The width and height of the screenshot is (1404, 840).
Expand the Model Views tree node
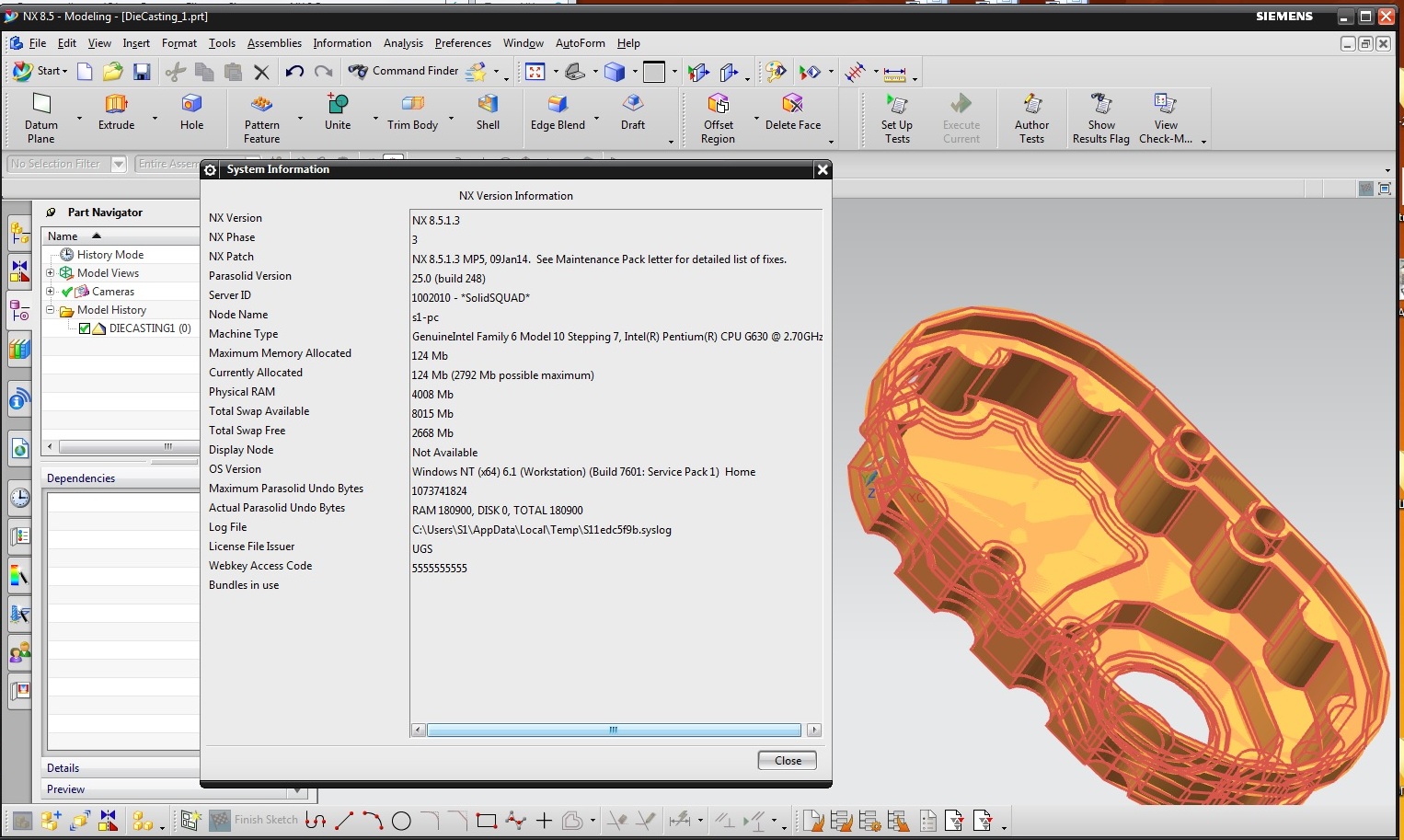pyautogui.click(x=51, y=273)
